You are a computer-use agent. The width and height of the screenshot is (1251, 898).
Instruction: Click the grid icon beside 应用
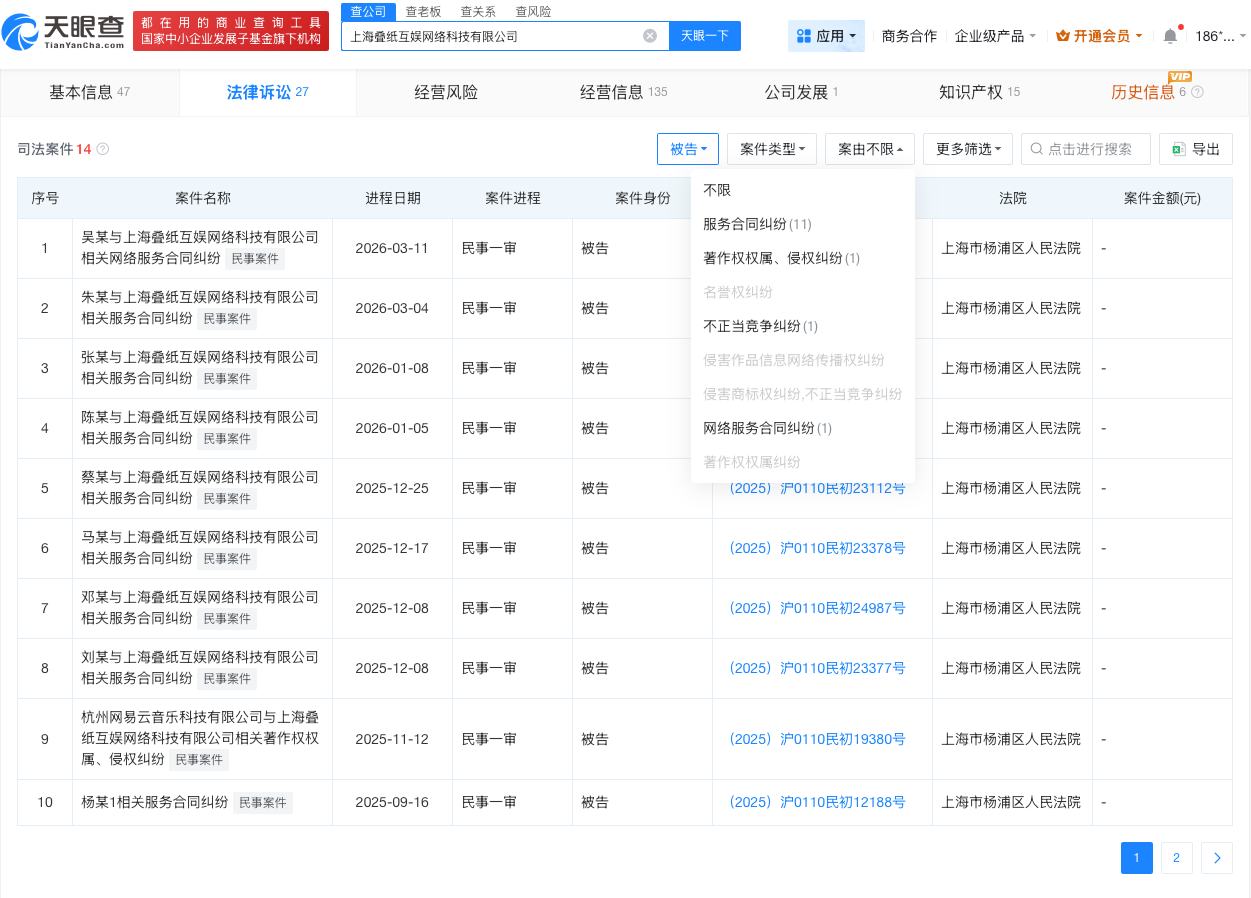805,36
